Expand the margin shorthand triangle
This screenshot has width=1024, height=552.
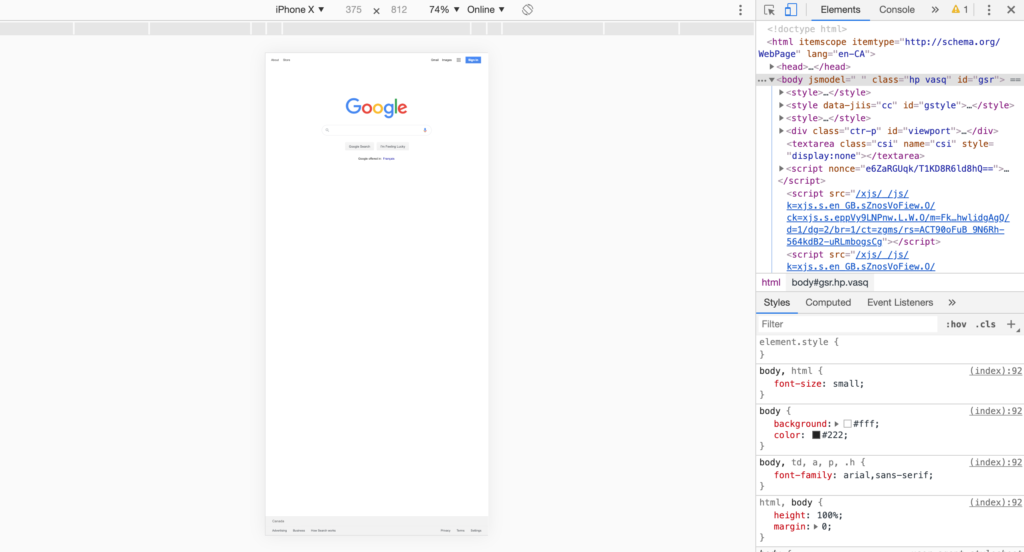click(816, 527)
